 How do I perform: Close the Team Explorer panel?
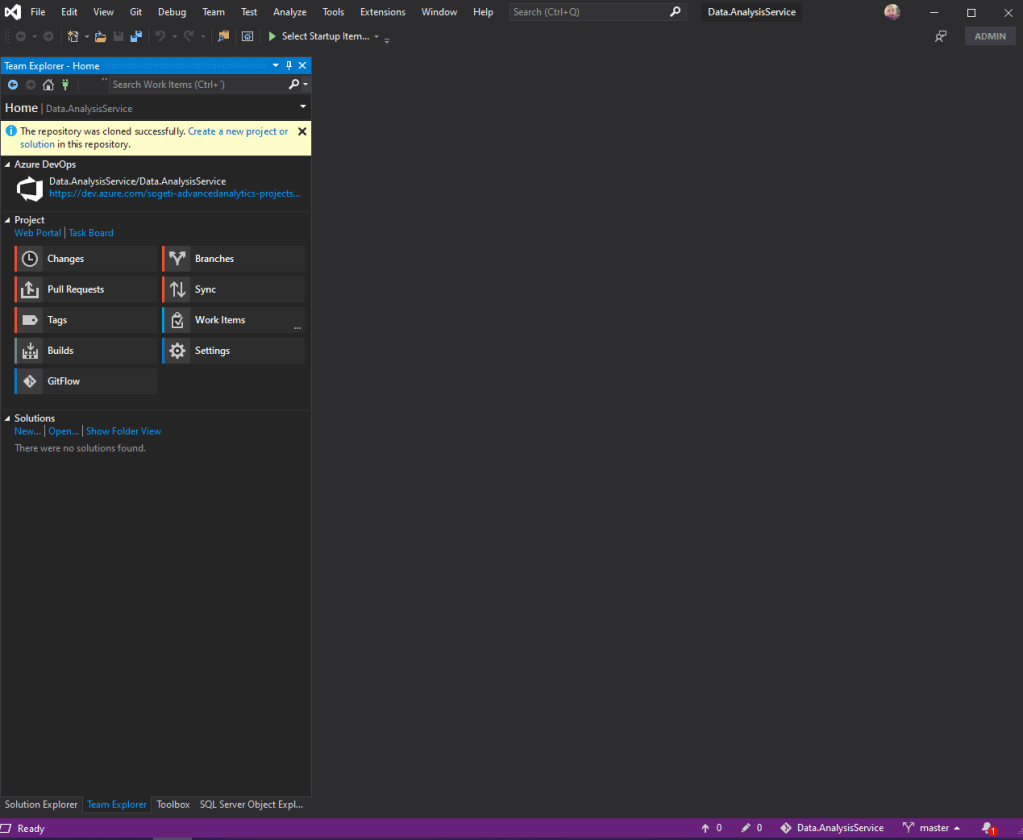tap(302, 65)
